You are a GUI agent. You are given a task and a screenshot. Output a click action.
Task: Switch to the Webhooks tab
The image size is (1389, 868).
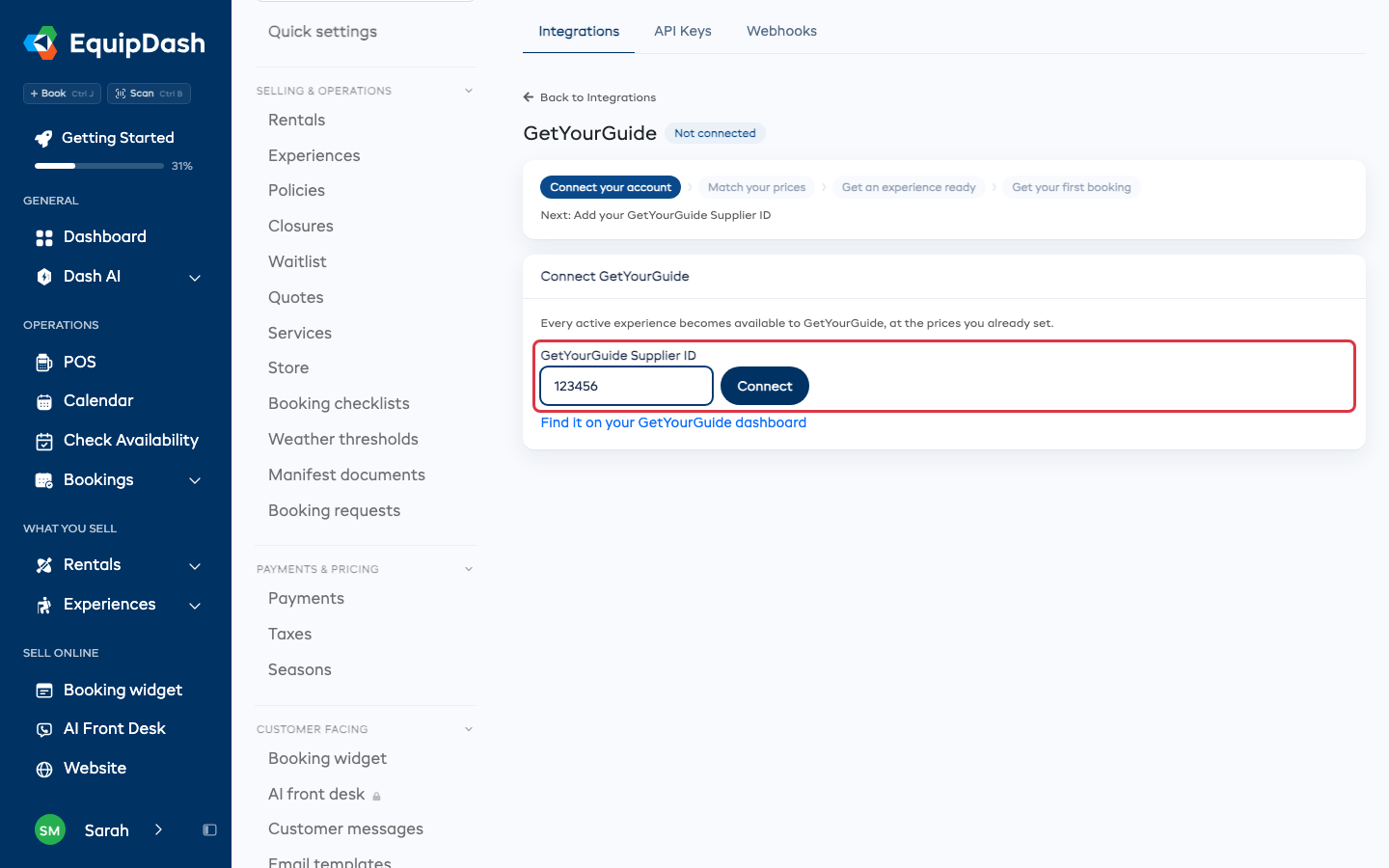coord(781,31)
